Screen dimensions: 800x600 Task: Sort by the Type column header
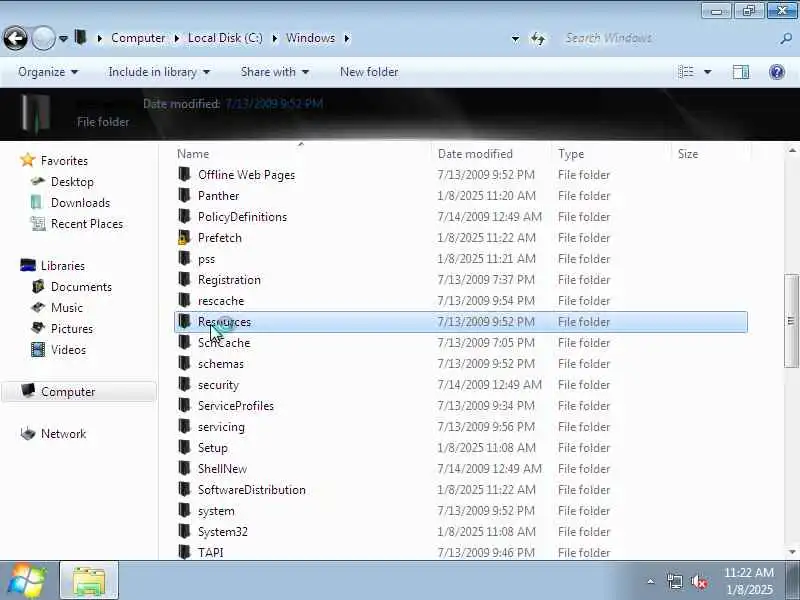coord(612,154)
